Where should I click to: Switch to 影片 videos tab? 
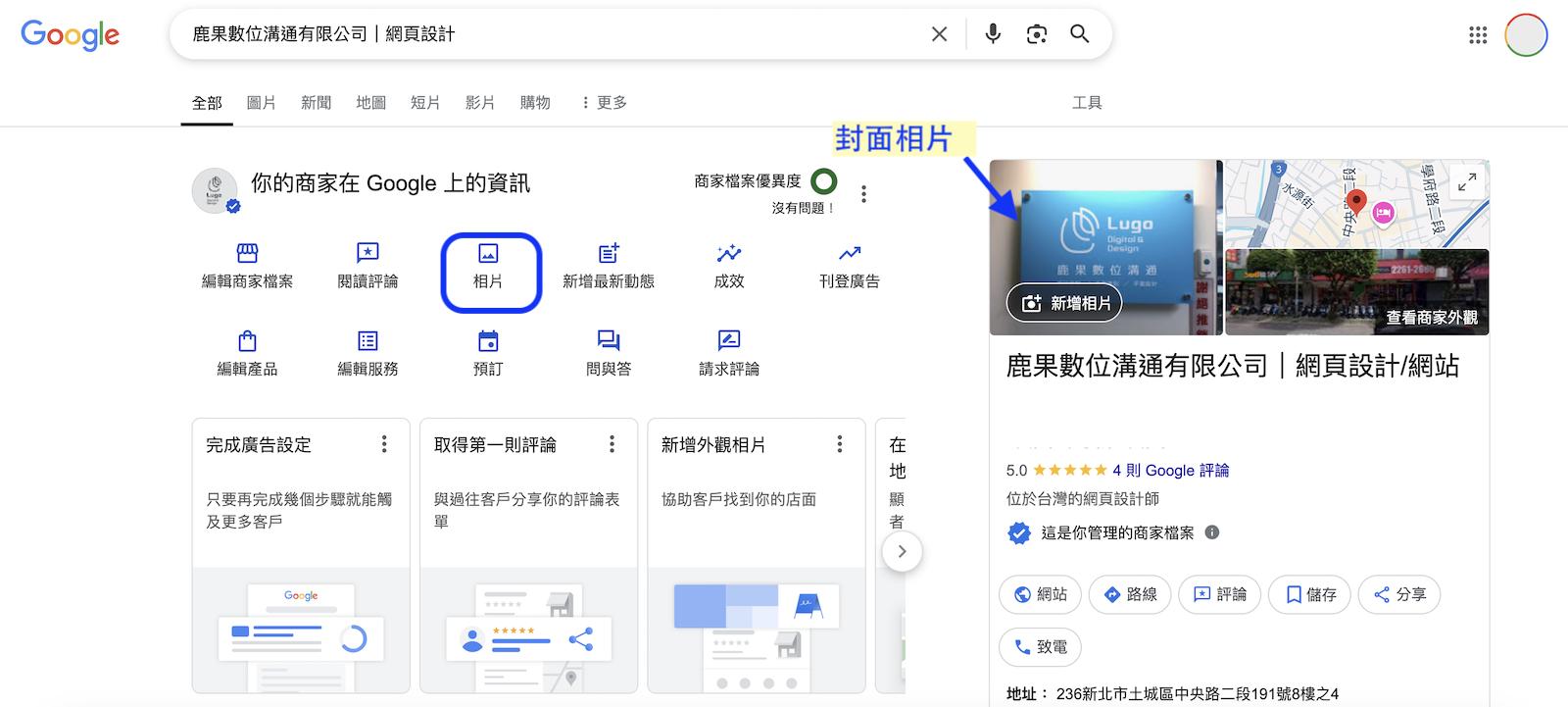pyautogui.click(x=479, y=103)
